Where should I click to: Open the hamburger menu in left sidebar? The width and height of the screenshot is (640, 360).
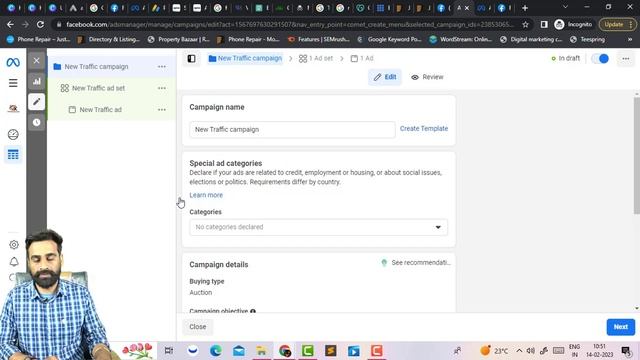tap(13, 83)
